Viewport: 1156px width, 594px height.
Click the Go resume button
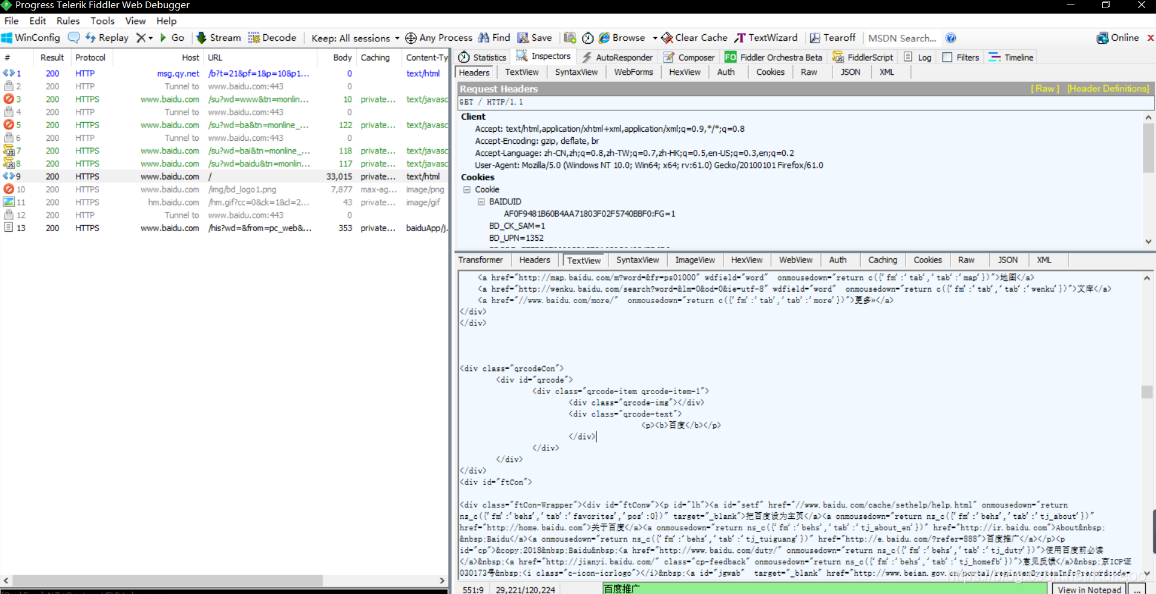coord(172,38)
